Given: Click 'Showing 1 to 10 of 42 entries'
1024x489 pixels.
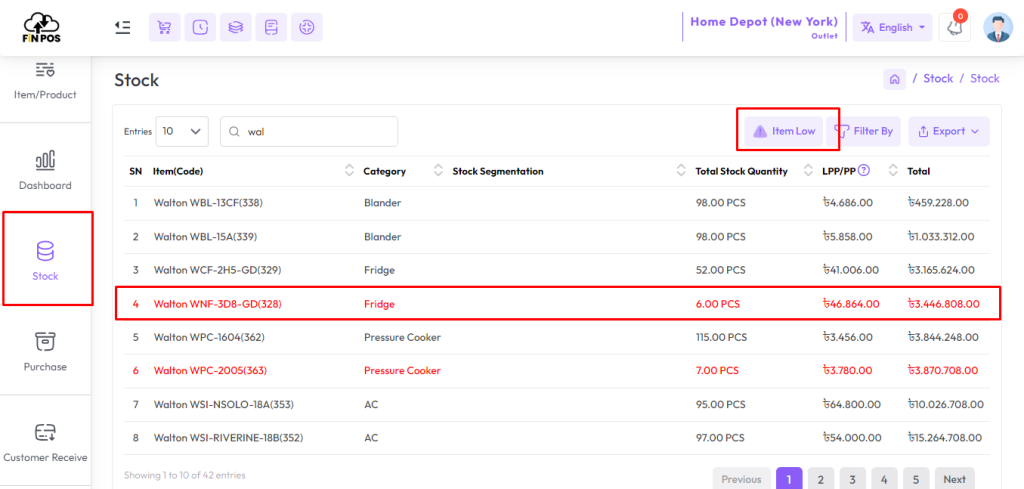Looking at the screenshot, I should pos(185,475).
